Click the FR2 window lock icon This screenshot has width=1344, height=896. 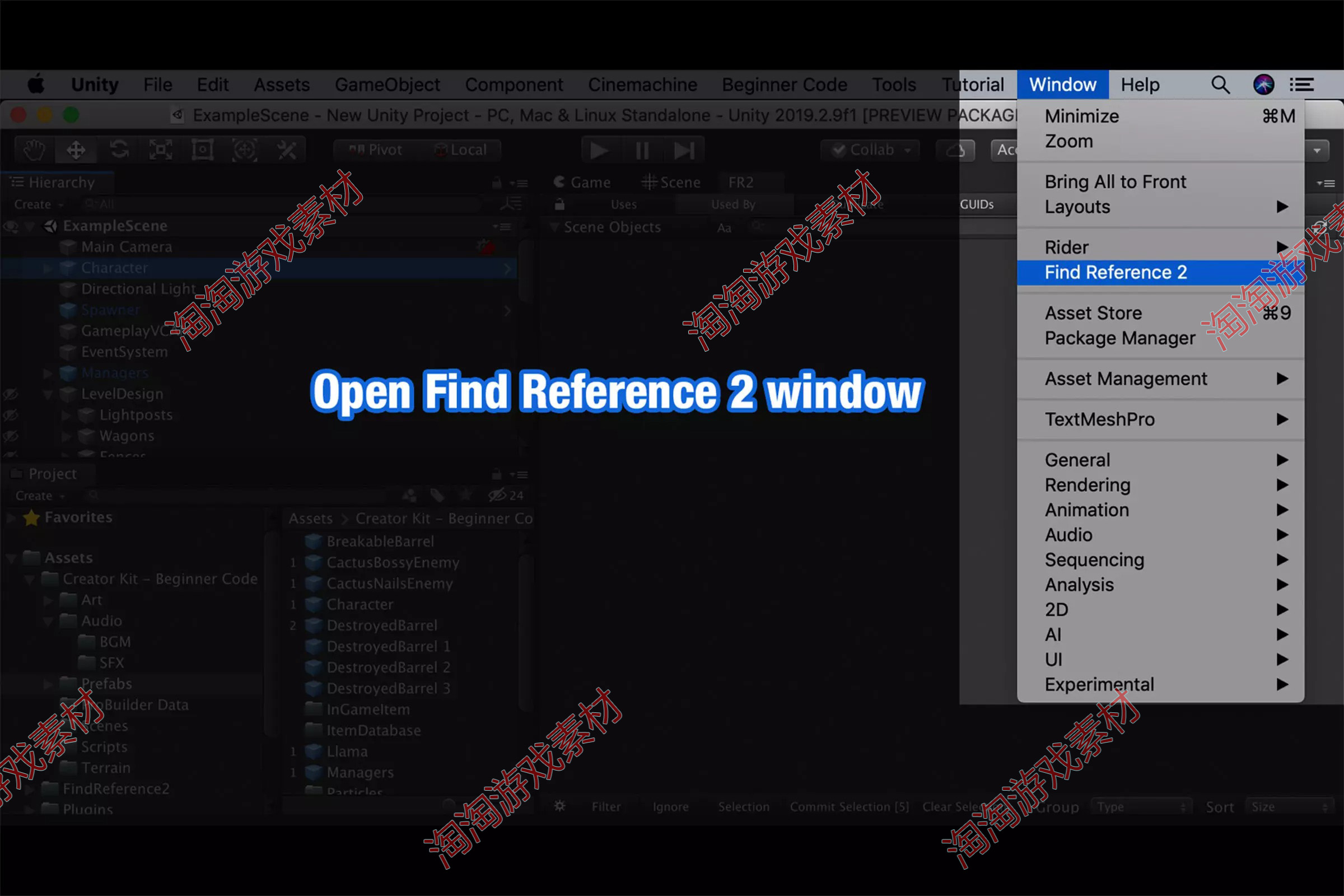tap(559, 204)
